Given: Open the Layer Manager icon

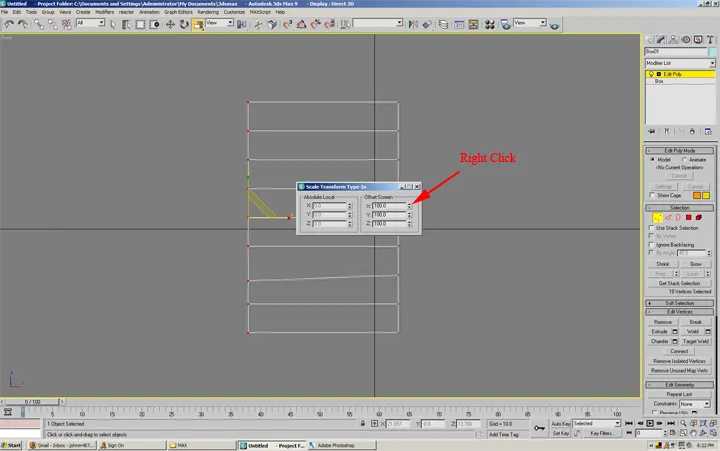Looking at the screenshot, I should 443,24.
